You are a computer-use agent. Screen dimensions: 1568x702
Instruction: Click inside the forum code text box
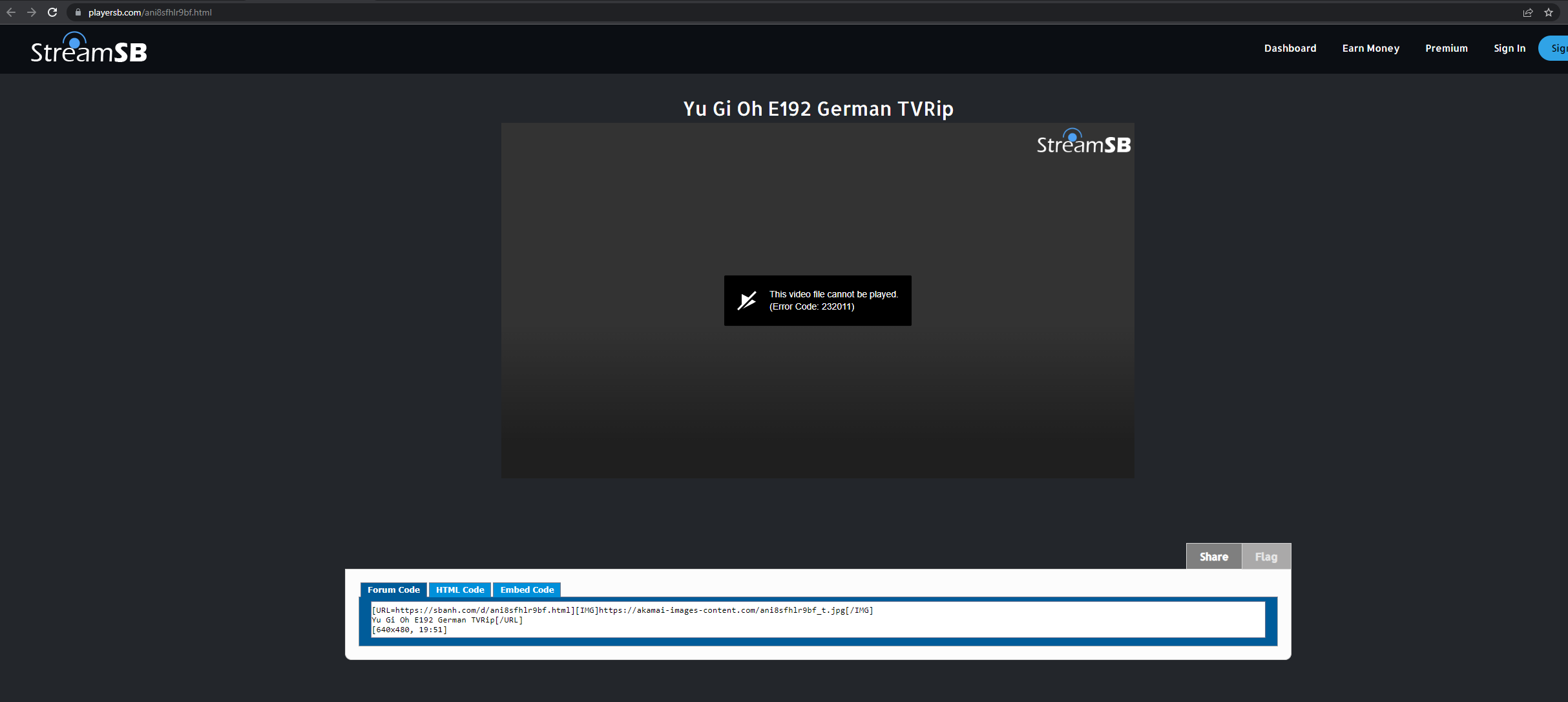tap(817, 619)
